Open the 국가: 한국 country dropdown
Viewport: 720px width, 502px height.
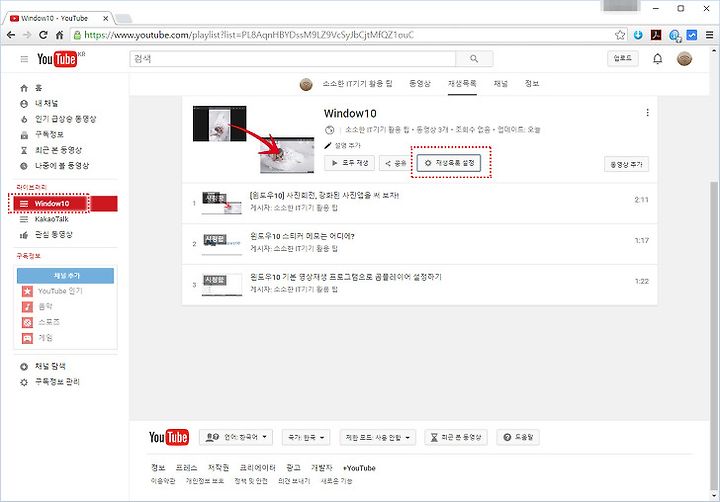tap(306, 437)
